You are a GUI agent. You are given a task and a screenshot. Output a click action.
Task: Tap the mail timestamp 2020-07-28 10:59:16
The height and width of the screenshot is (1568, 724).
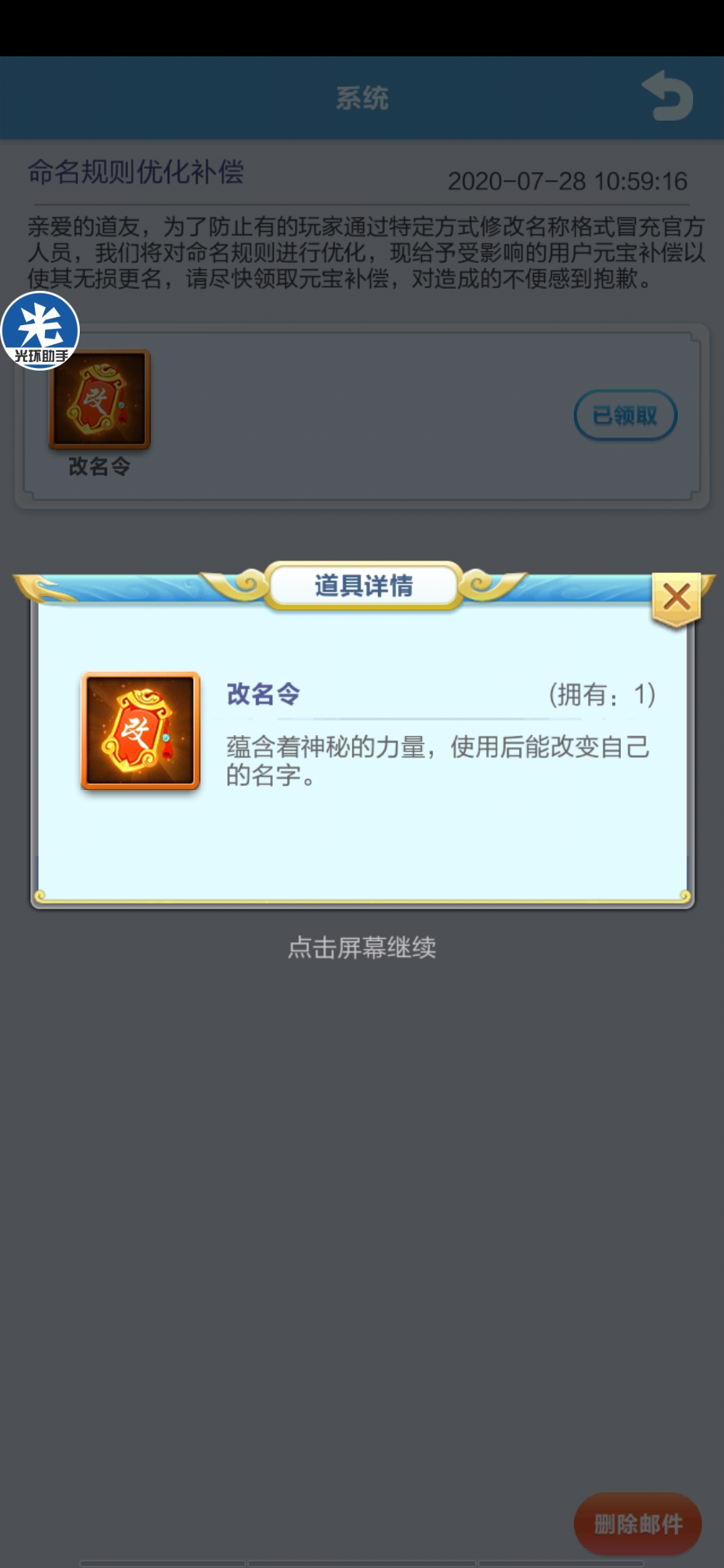click(x=568, y=181)
